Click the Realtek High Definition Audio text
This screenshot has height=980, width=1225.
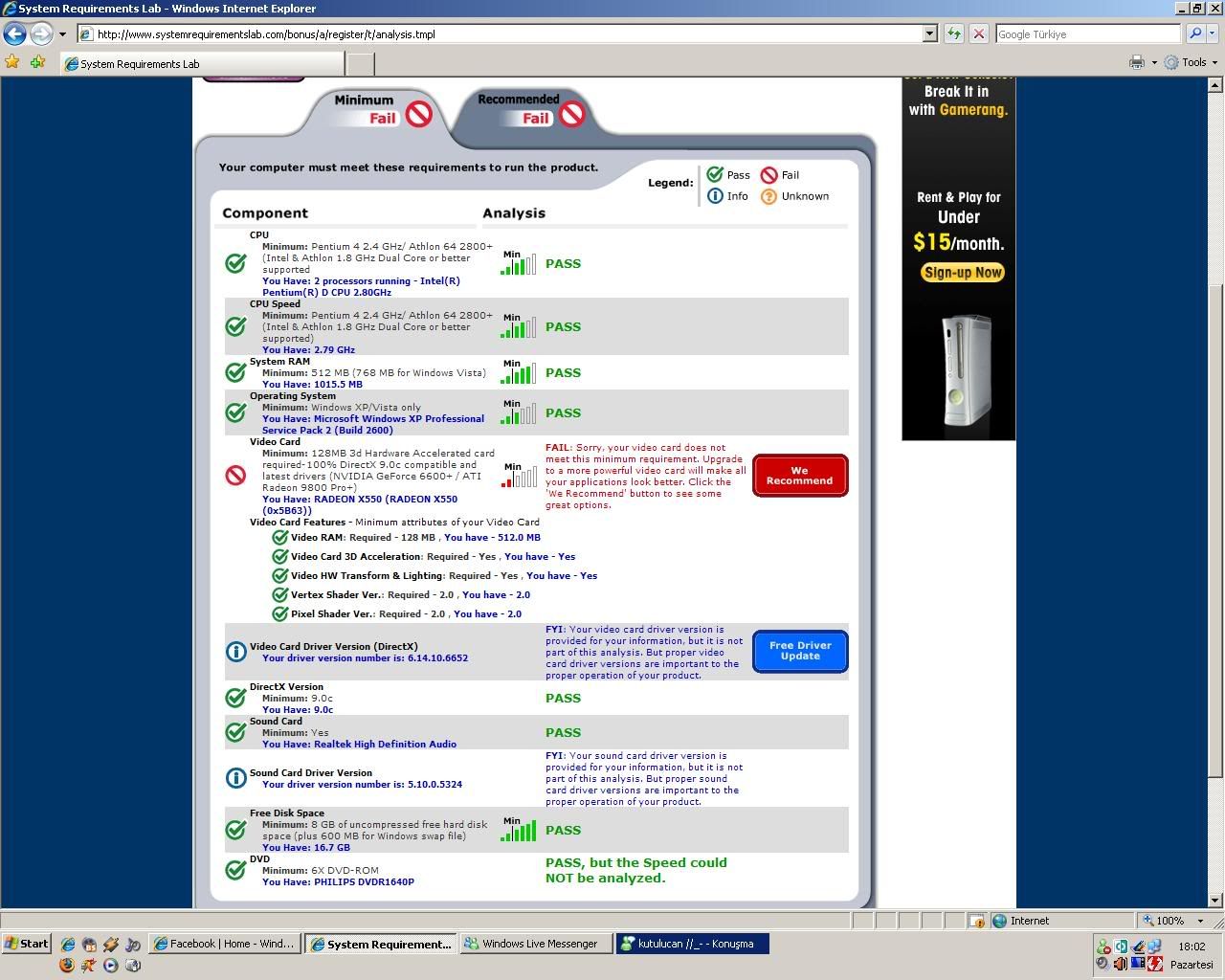(x=385, y=744)
